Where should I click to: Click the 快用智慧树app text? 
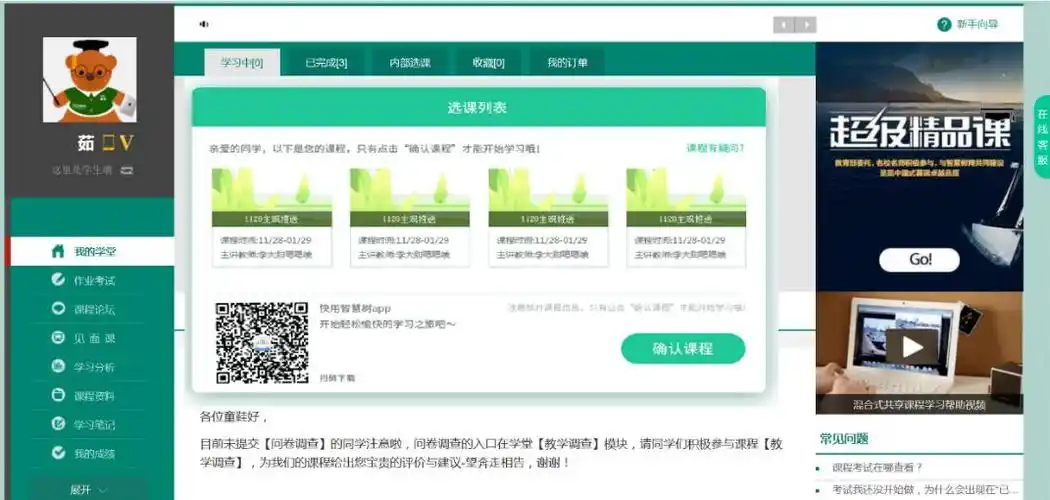[355, 309]
